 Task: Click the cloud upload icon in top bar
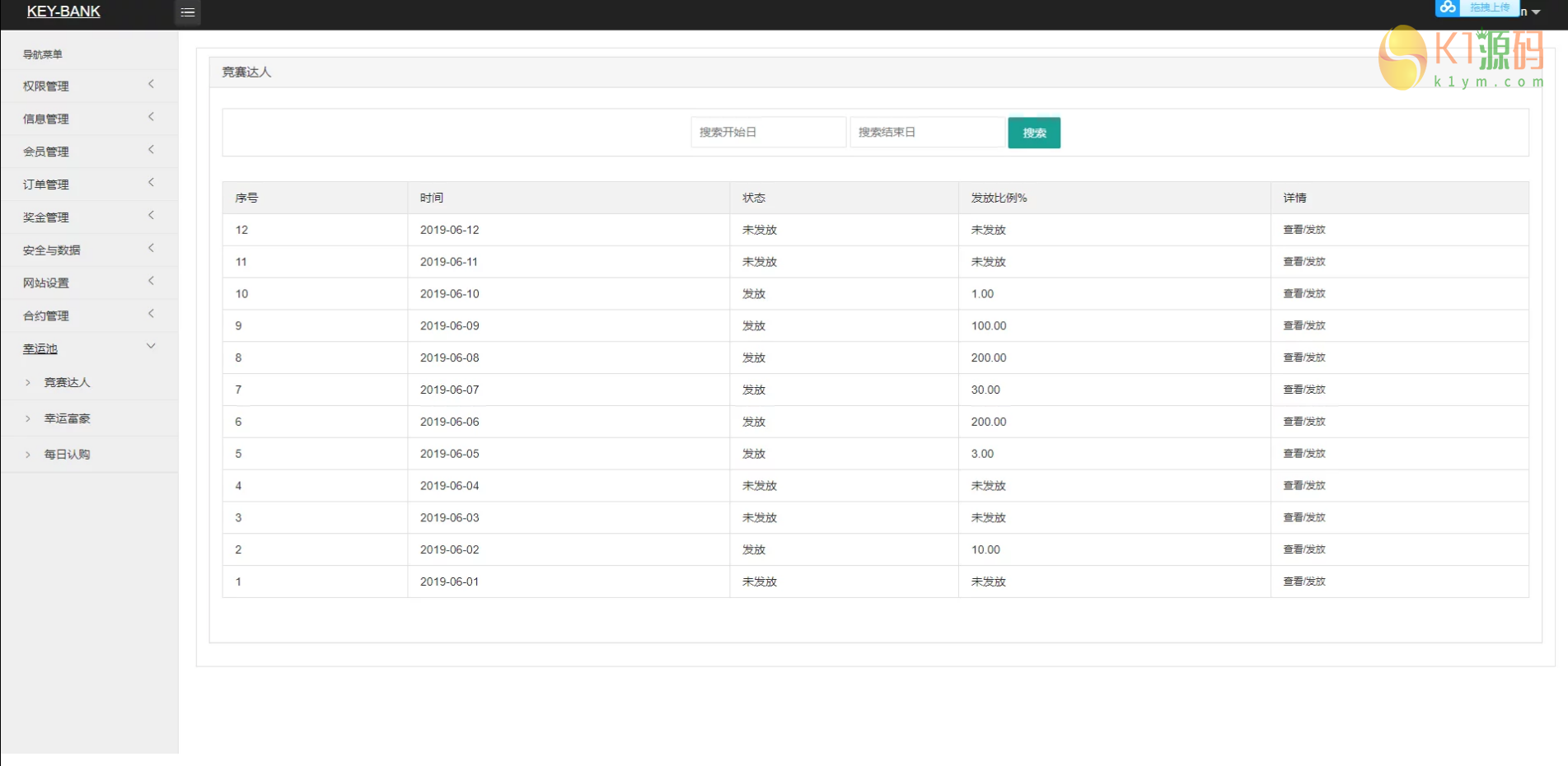coord(1448,7)
